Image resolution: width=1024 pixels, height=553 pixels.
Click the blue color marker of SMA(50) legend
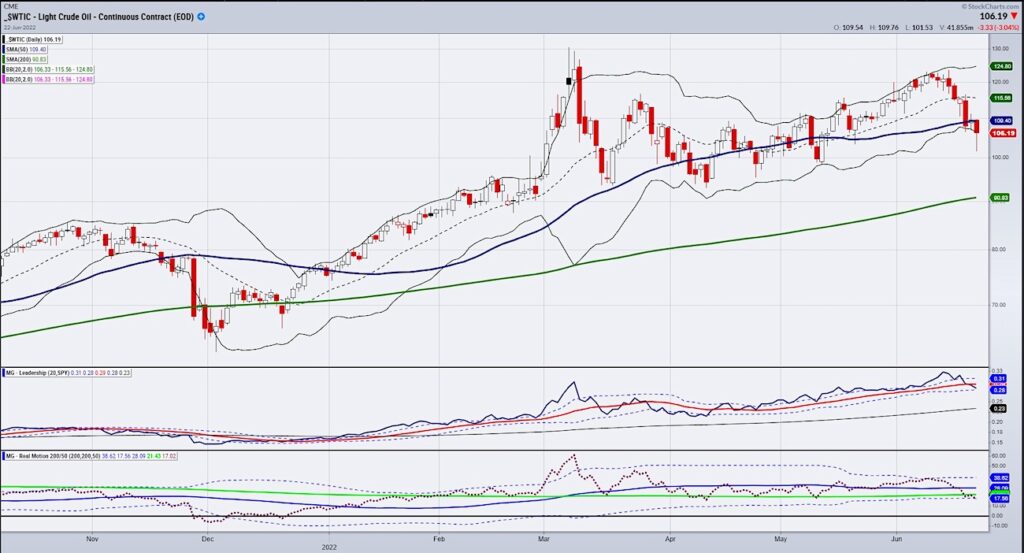tap(4, 50)
